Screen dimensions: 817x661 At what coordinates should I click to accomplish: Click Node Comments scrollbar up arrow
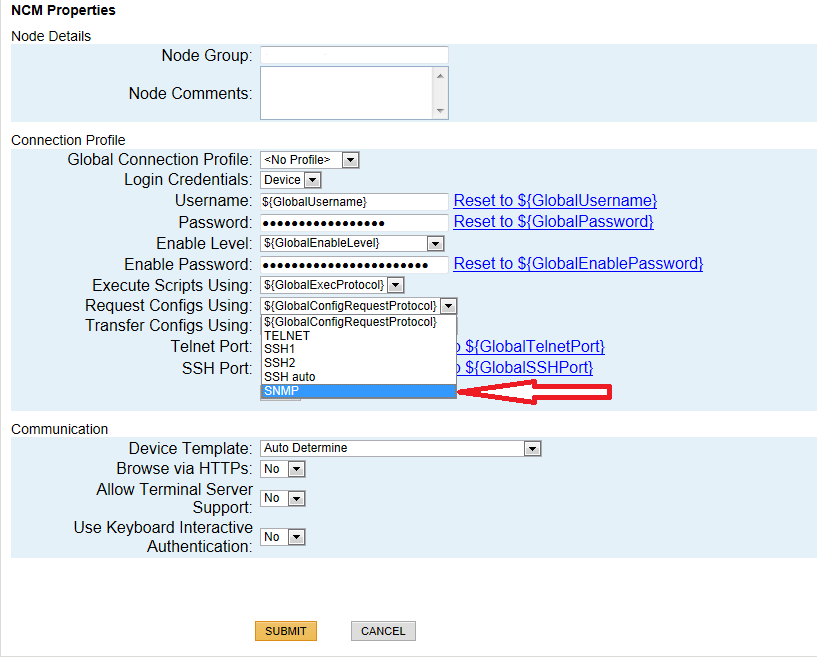click(x=440, y=76)
